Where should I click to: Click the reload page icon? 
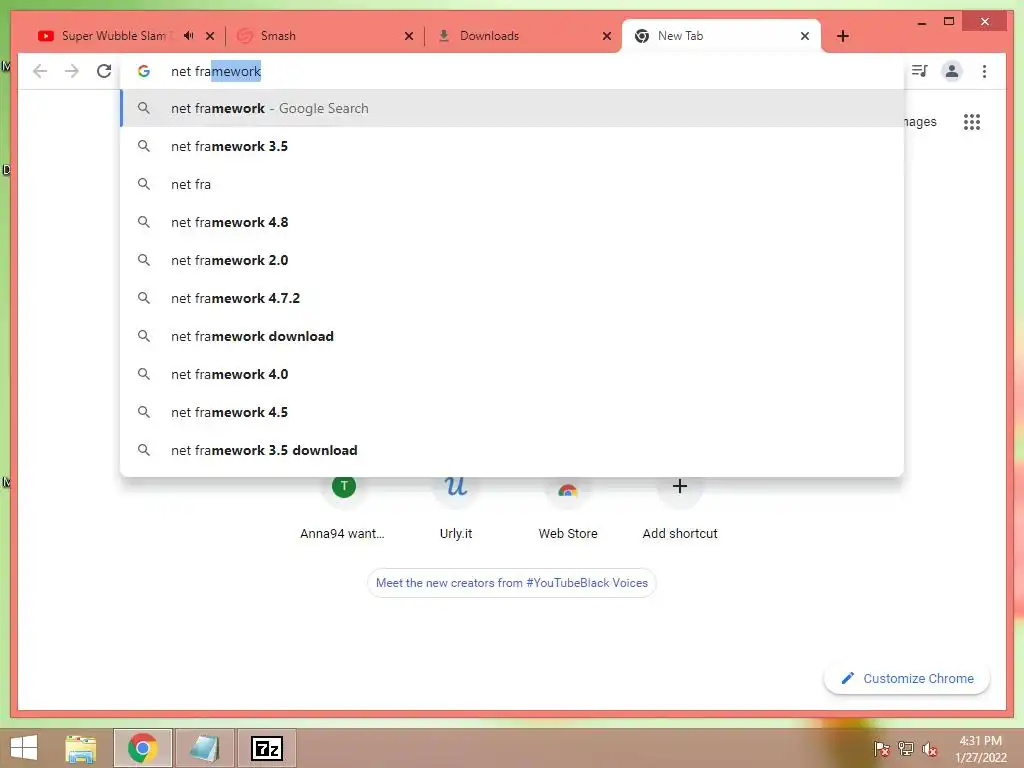pos(104,71)
